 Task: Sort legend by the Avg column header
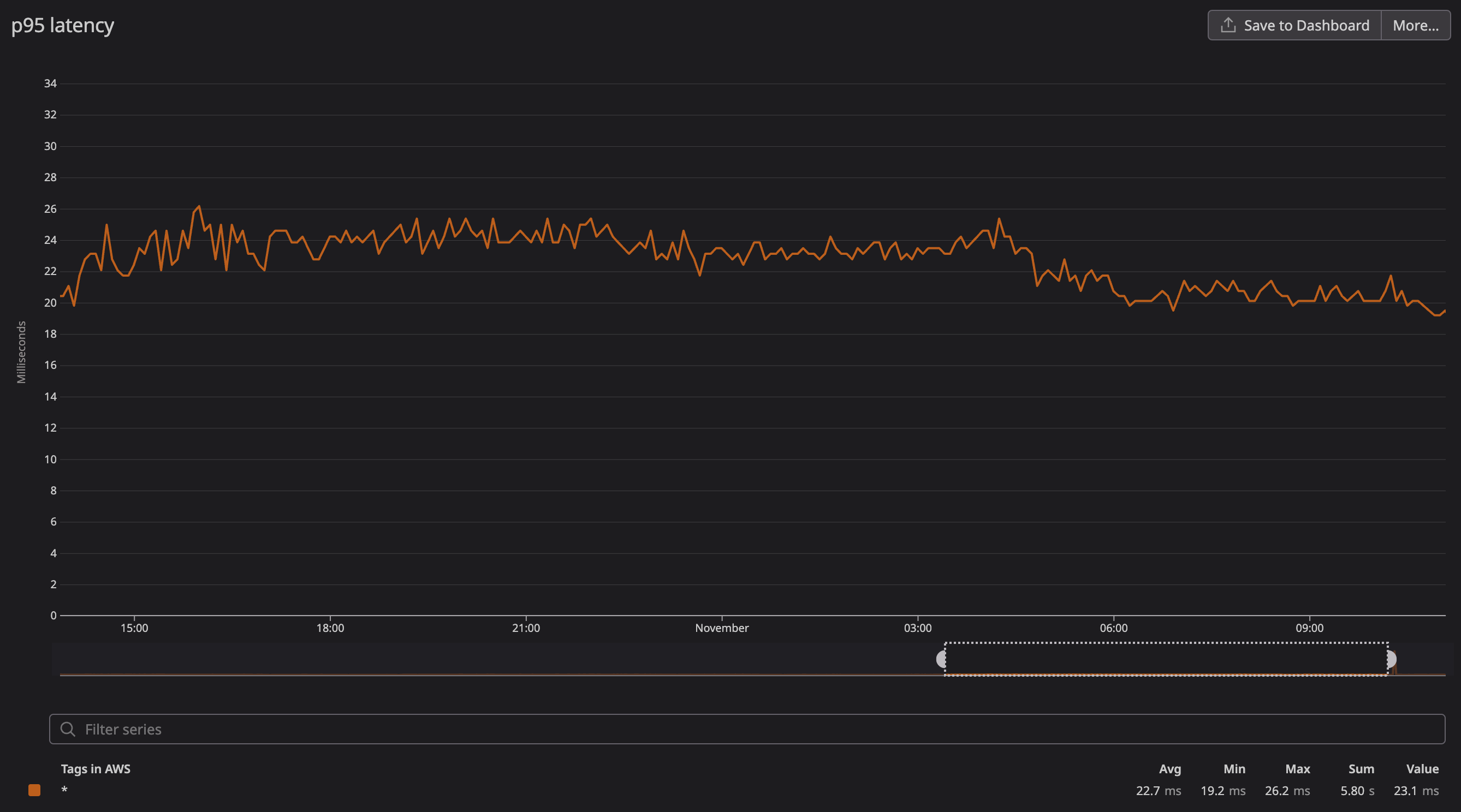coord(1169,769)
